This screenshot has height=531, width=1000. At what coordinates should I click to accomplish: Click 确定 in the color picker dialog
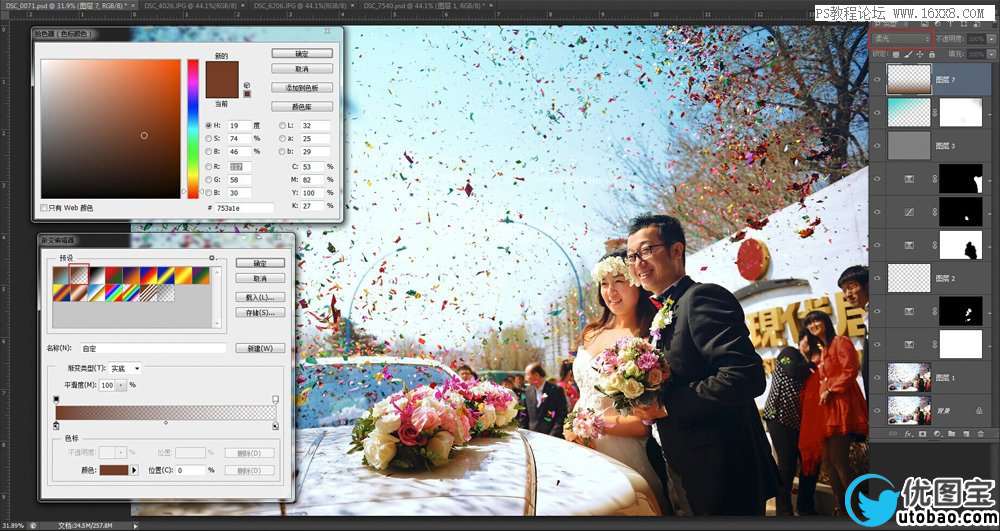pyautogui.click(x=302, y=54)
